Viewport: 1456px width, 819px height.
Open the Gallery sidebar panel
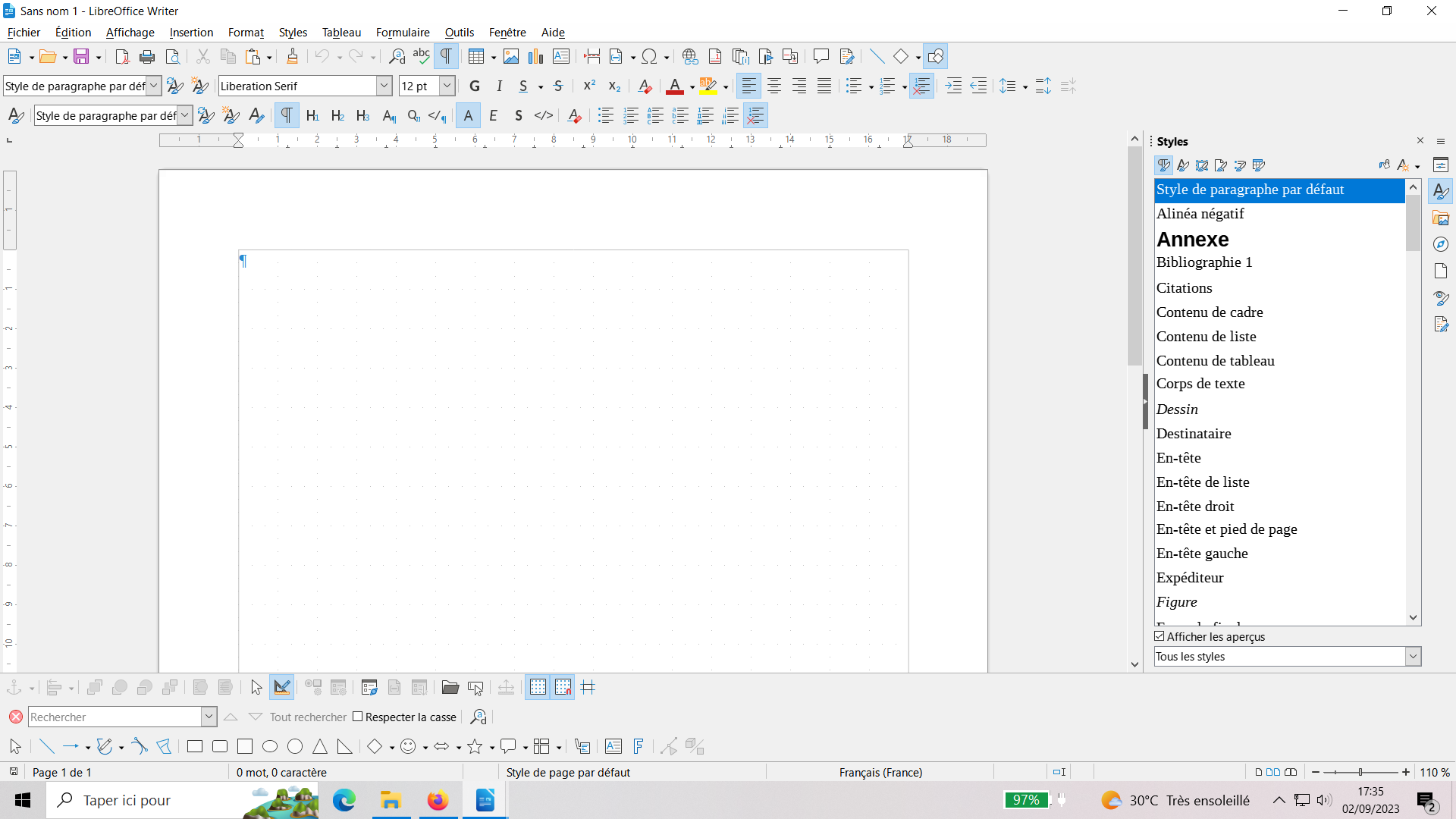[x=1441, y=218]
